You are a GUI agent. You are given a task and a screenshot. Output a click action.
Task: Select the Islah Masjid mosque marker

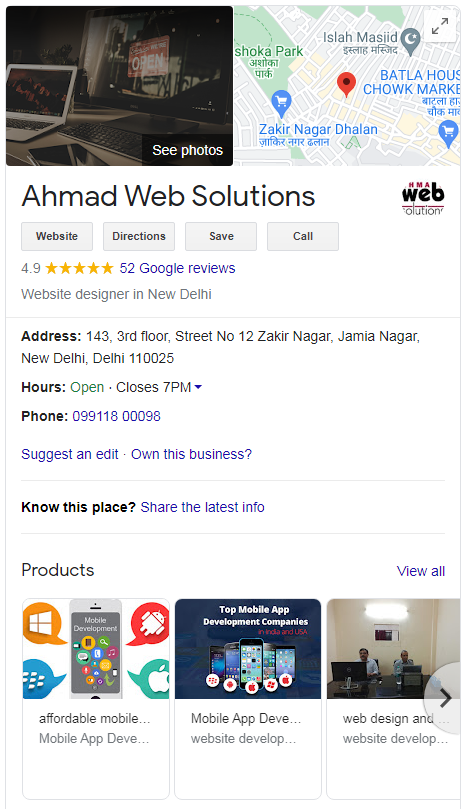[411, 41]
